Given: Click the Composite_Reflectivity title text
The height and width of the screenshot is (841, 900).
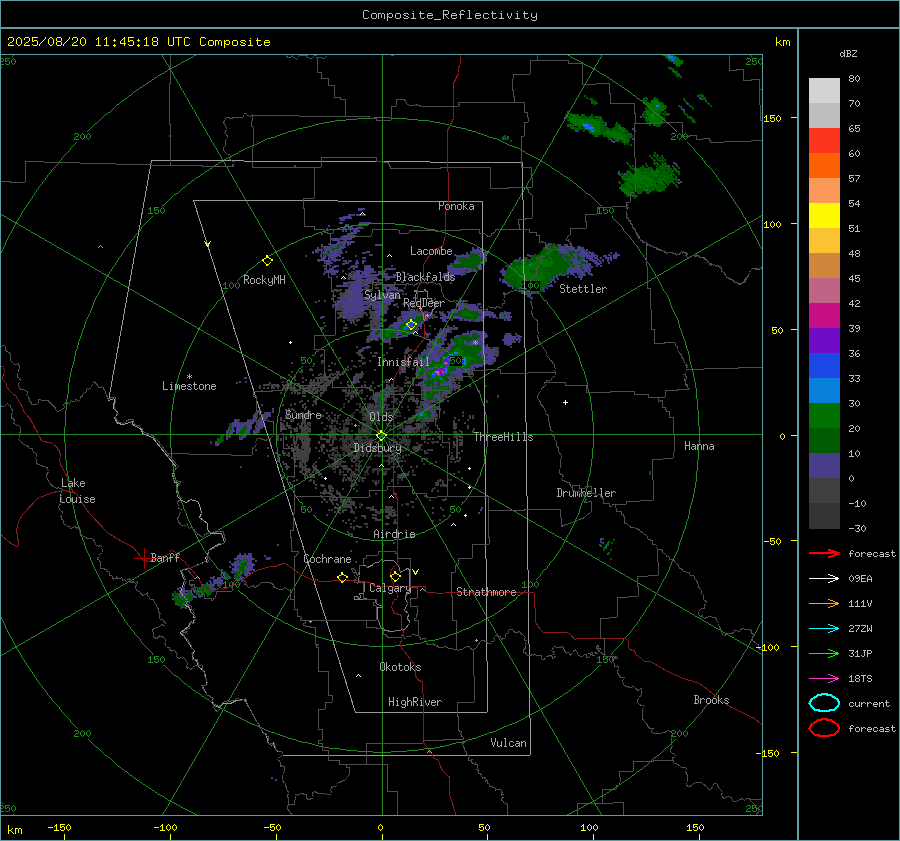Looking at the screenshot, I should pyautogui.click(x=450, y=15).
